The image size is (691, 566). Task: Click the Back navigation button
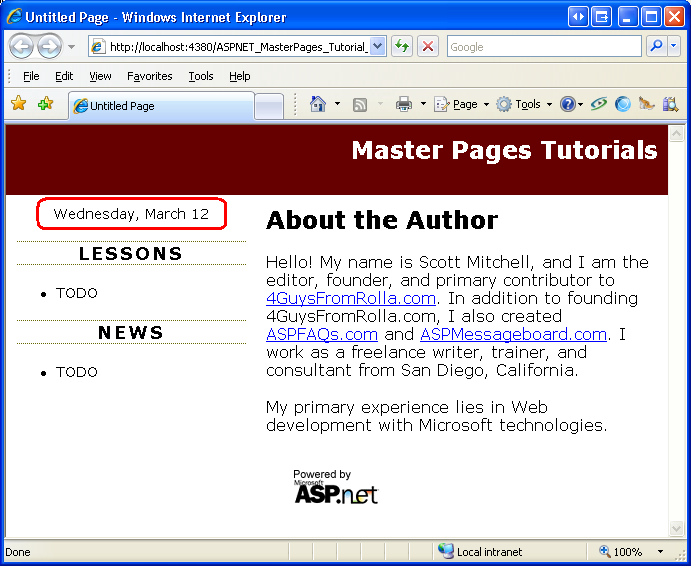(22, 46)
